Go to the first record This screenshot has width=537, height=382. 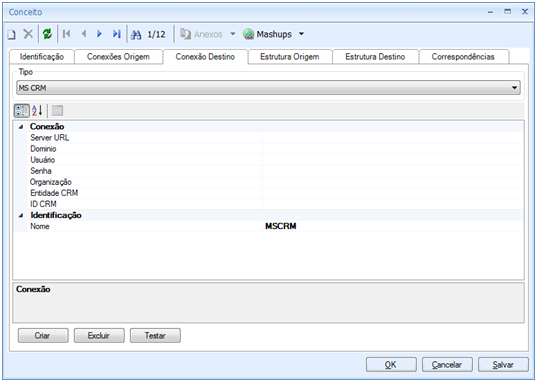click(66, 34)
